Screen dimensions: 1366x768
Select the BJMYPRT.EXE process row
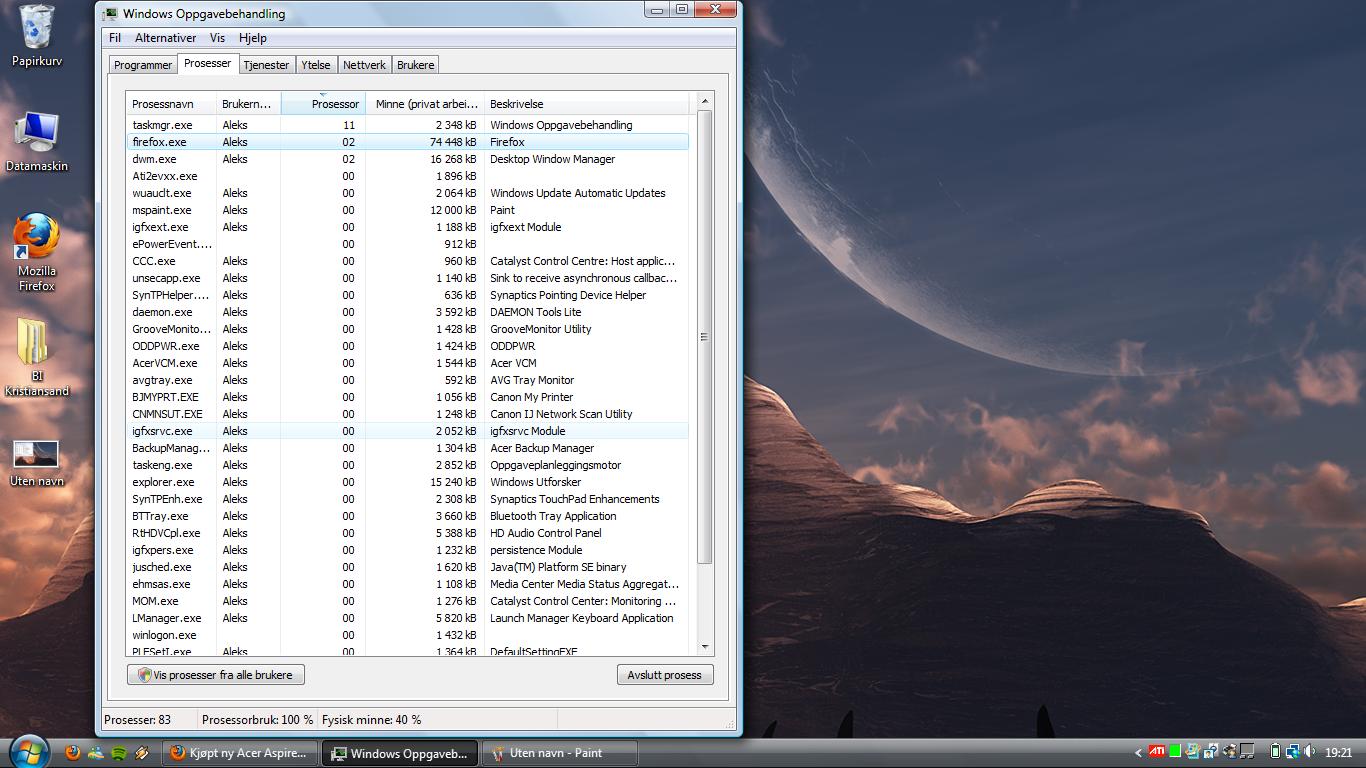408,397
